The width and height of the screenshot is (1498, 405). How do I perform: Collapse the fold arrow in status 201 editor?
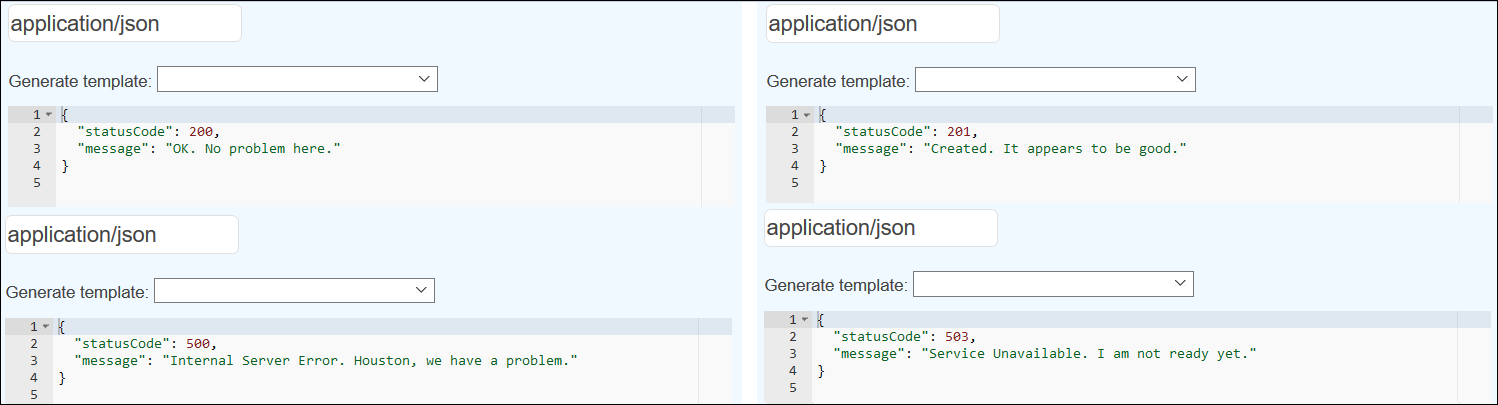(805, 115)
